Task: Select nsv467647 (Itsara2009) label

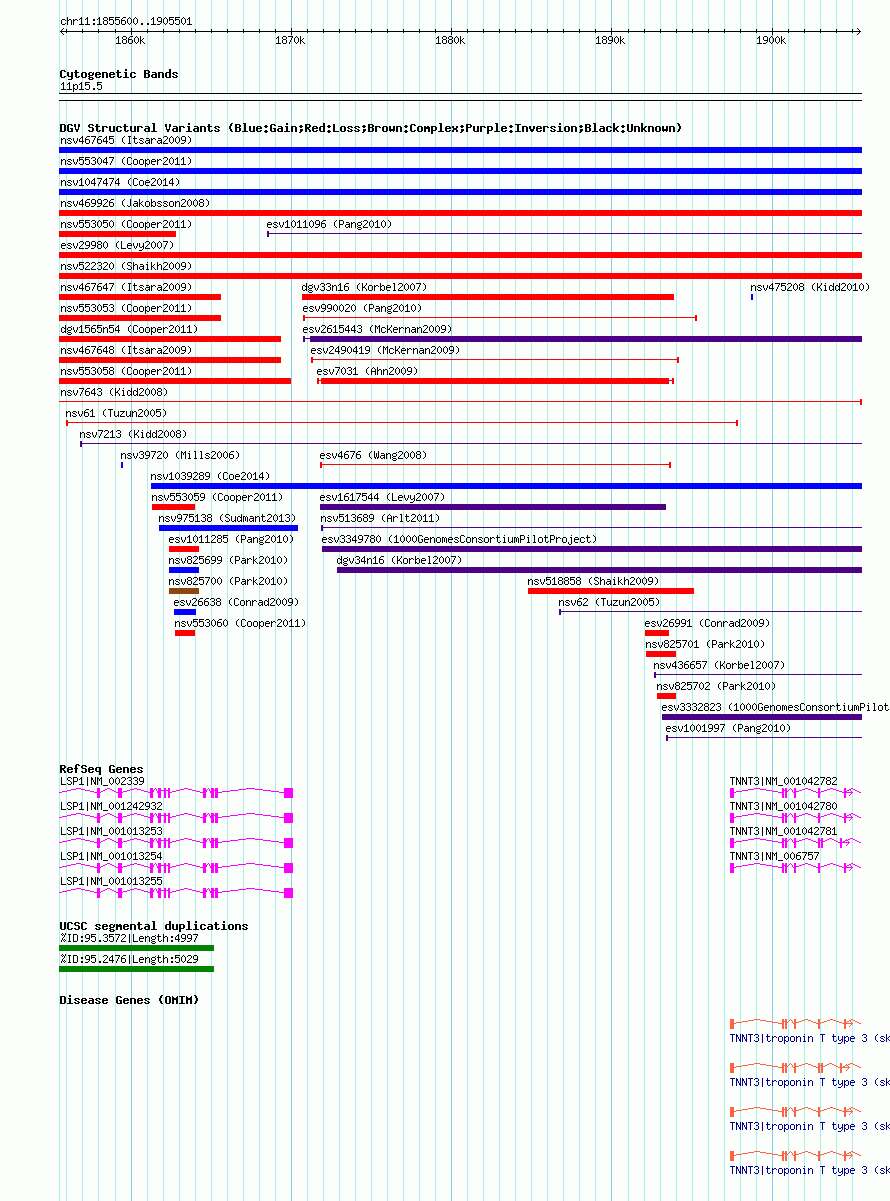Action: (126, 287)
